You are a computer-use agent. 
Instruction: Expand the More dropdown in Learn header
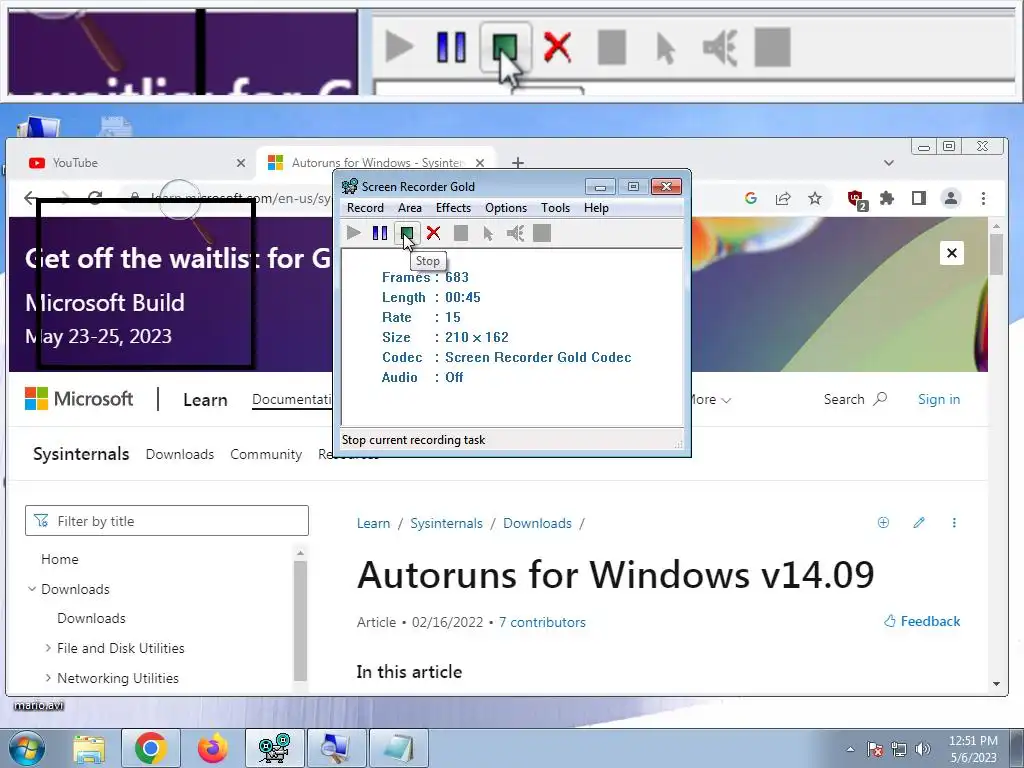(x=711, y=400)
